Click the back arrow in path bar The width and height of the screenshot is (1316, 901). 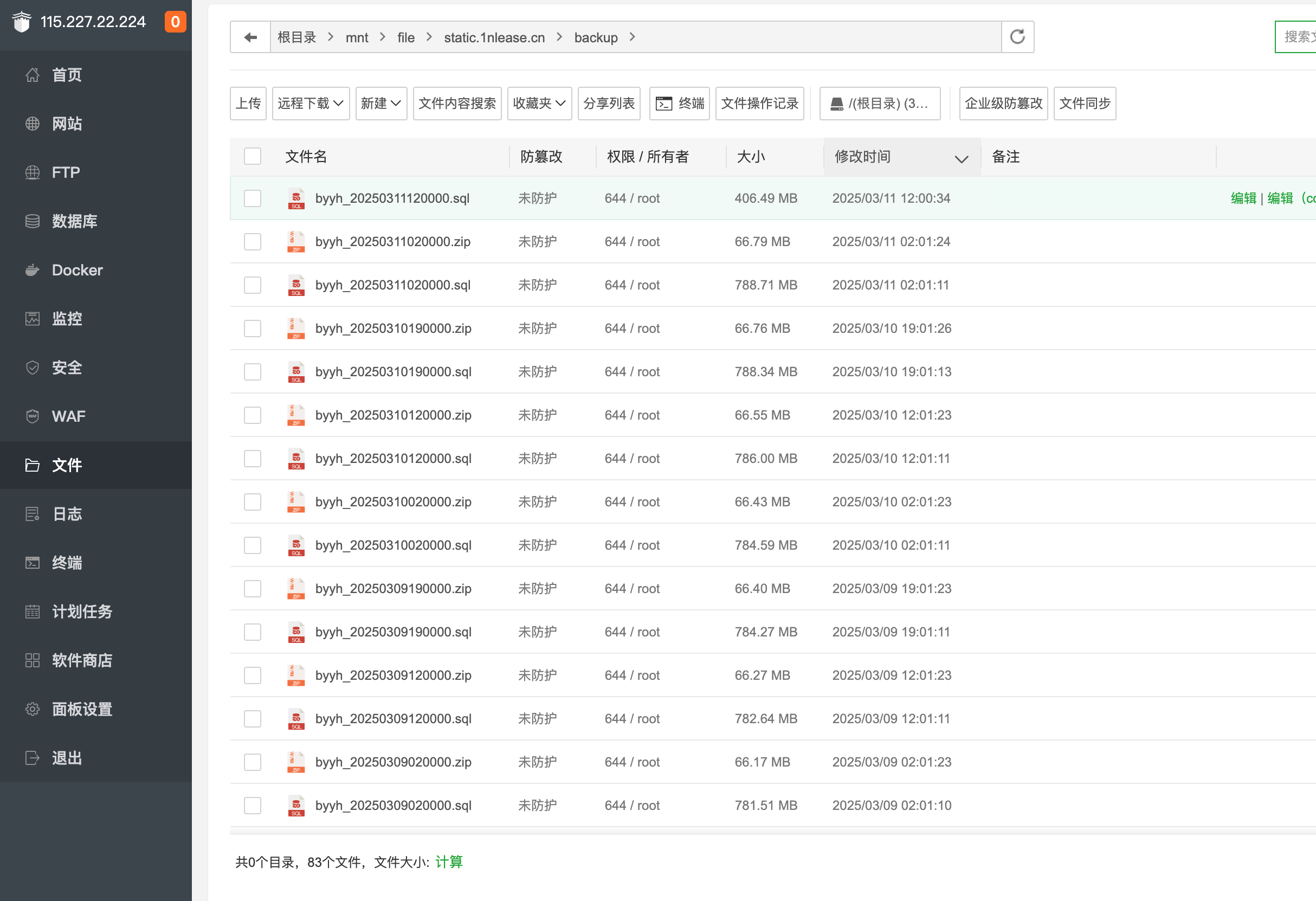click(250, 37)
